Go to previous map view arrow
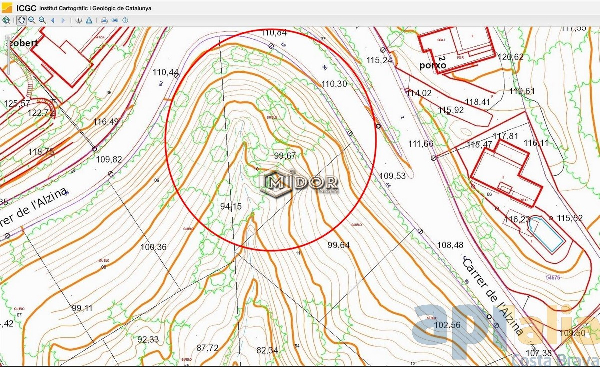The height and width of the screenshot is (367, 600). click(x=53, y=21)
